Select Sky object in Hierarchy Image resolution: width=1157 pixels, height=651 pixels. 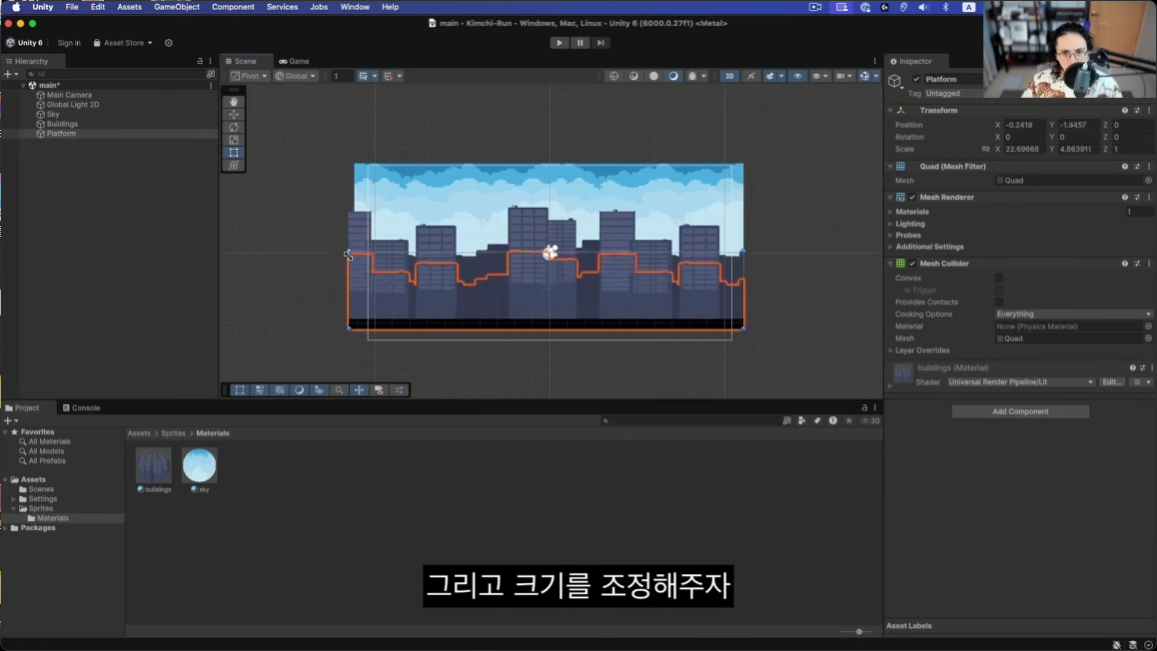(x=53, y=114)
